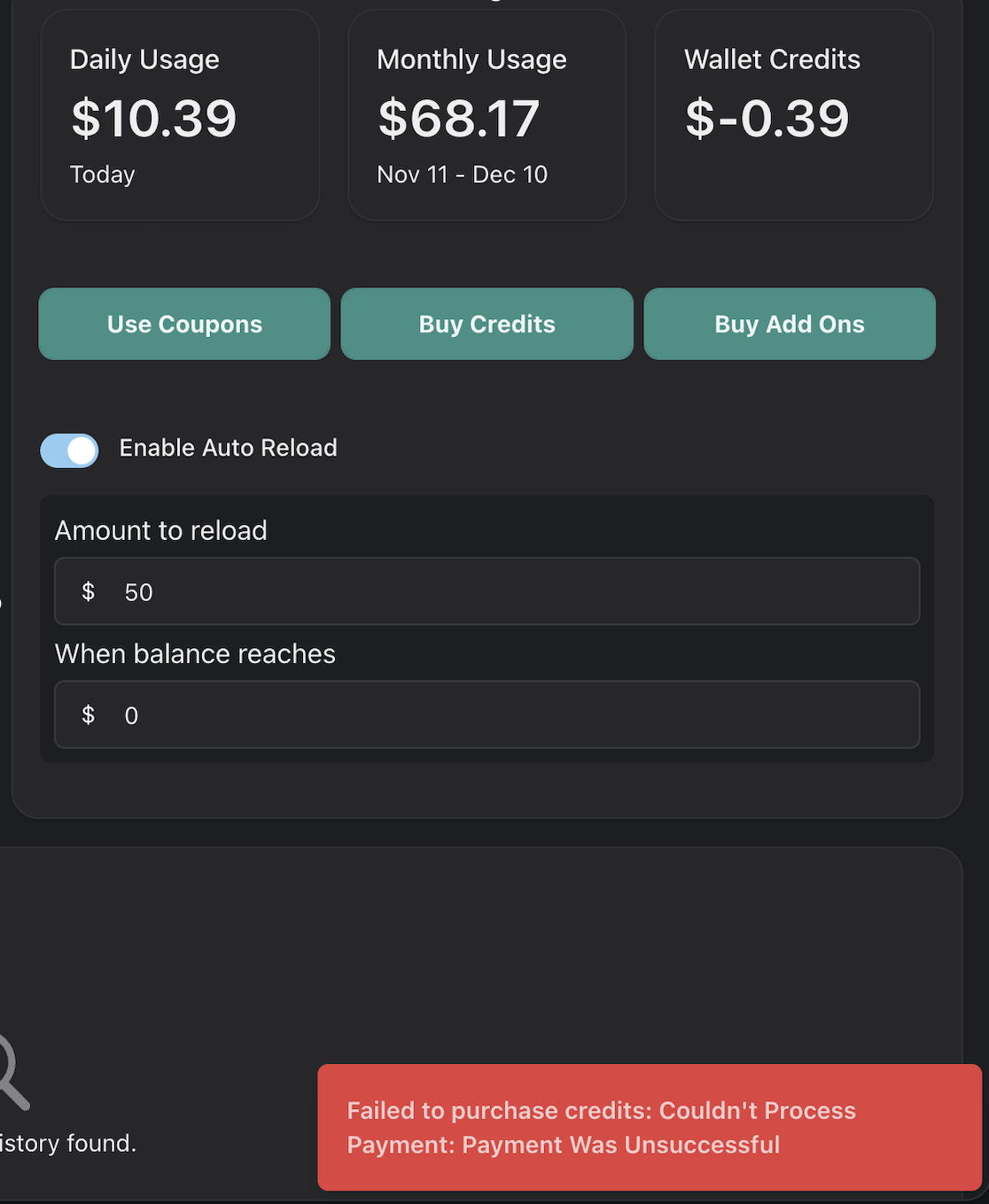
Task: Click the $-0.39 wallet balance value
Action: coord(767,118)
